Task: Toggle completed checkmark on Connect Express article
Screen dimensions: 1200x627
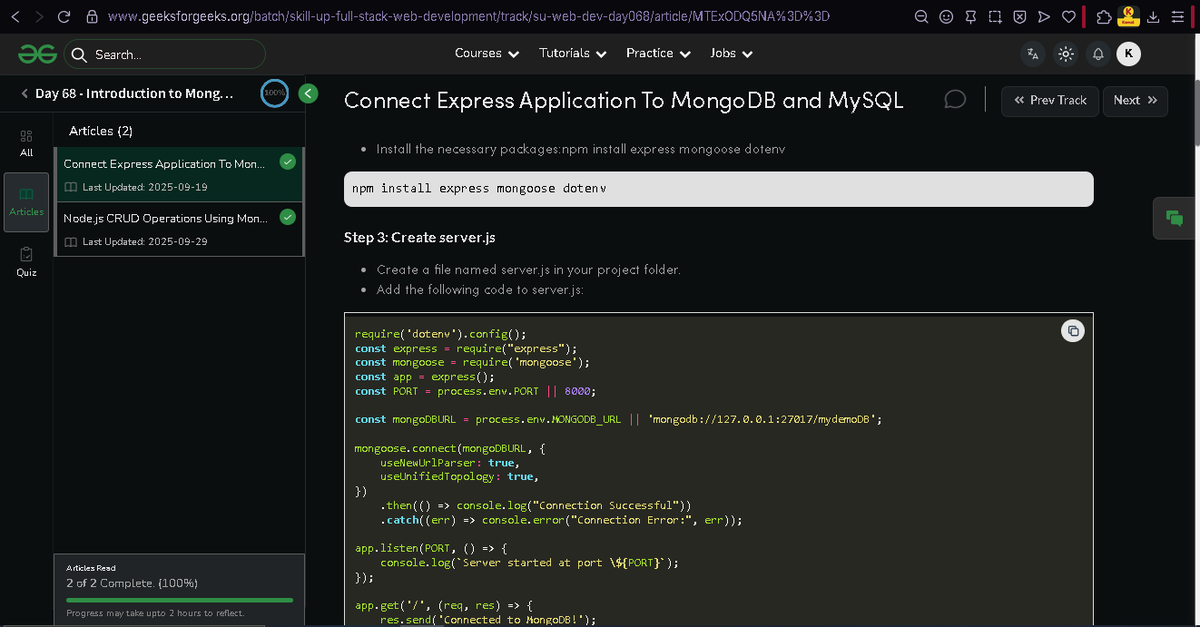Action: pos(287,161)
